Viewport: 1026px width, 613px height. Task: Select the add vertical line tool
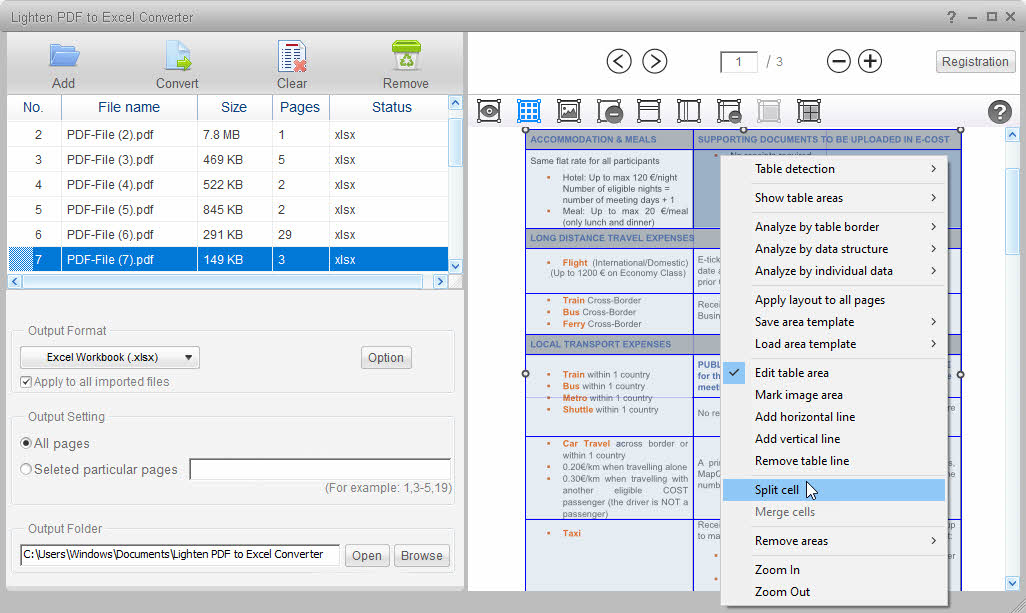(689, 111)
